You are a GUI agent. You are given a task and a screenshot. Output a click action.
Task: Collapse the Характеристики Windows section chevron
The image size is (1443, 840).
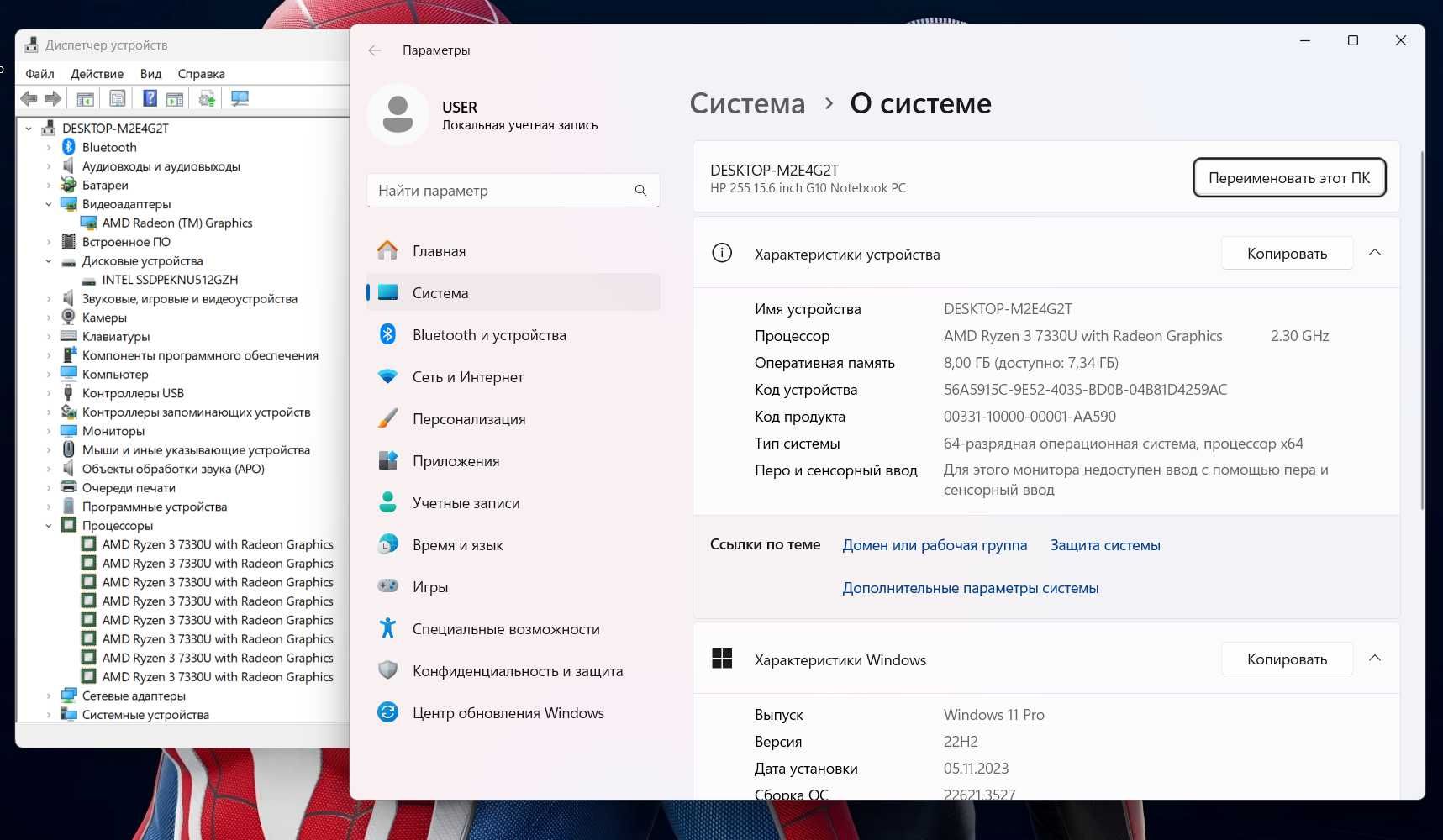coord(1375,659)
